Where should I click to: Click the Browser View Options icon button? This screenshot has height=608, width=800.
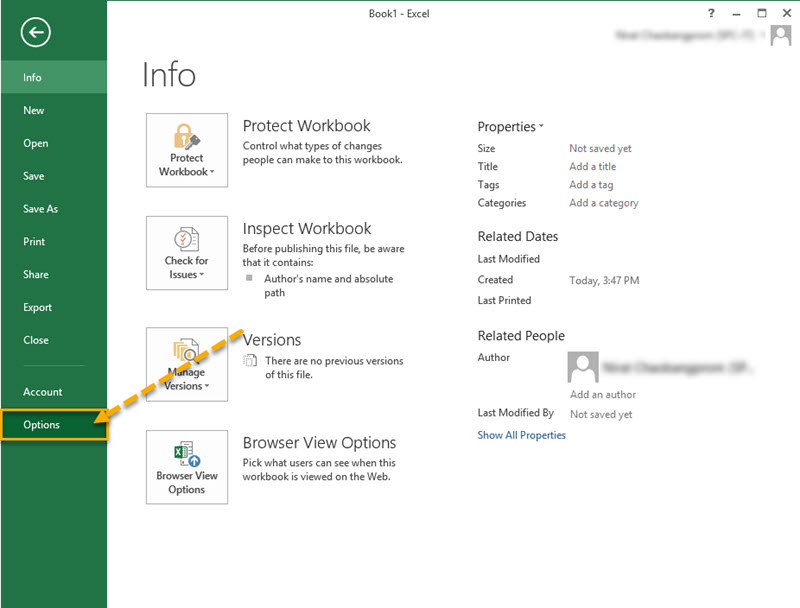[187, 467]
